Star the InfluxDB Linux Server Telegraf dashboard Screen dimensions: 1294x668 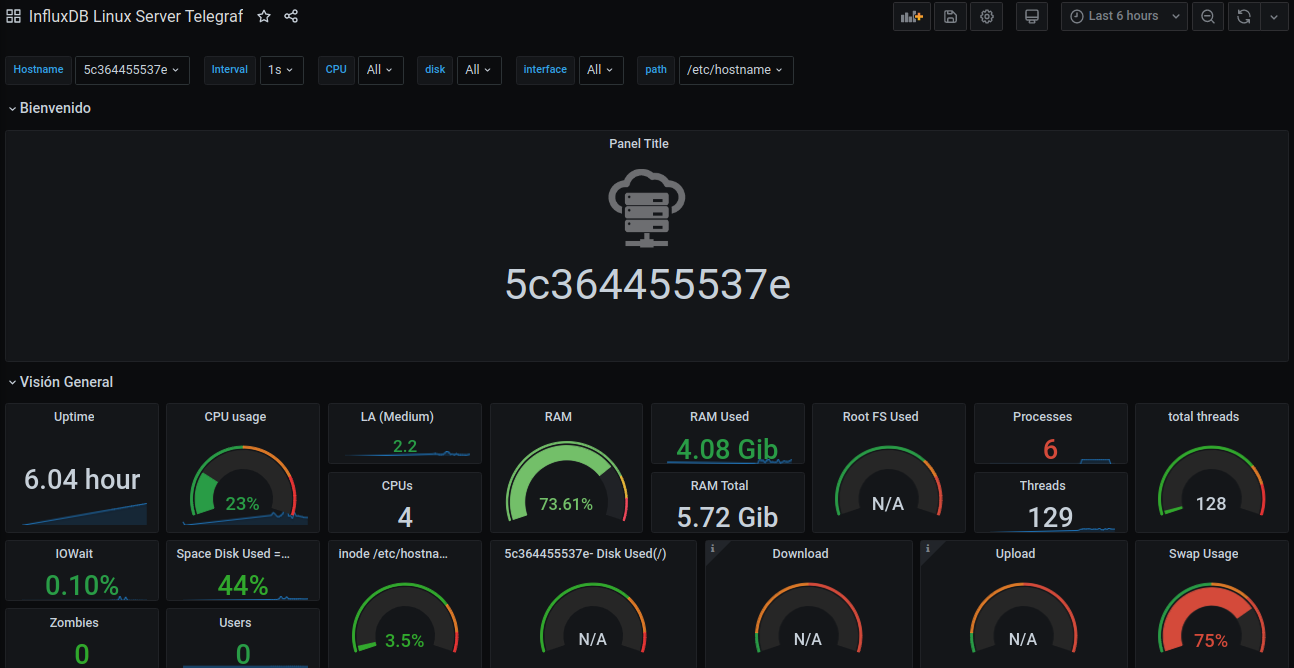tap(264, 16)
